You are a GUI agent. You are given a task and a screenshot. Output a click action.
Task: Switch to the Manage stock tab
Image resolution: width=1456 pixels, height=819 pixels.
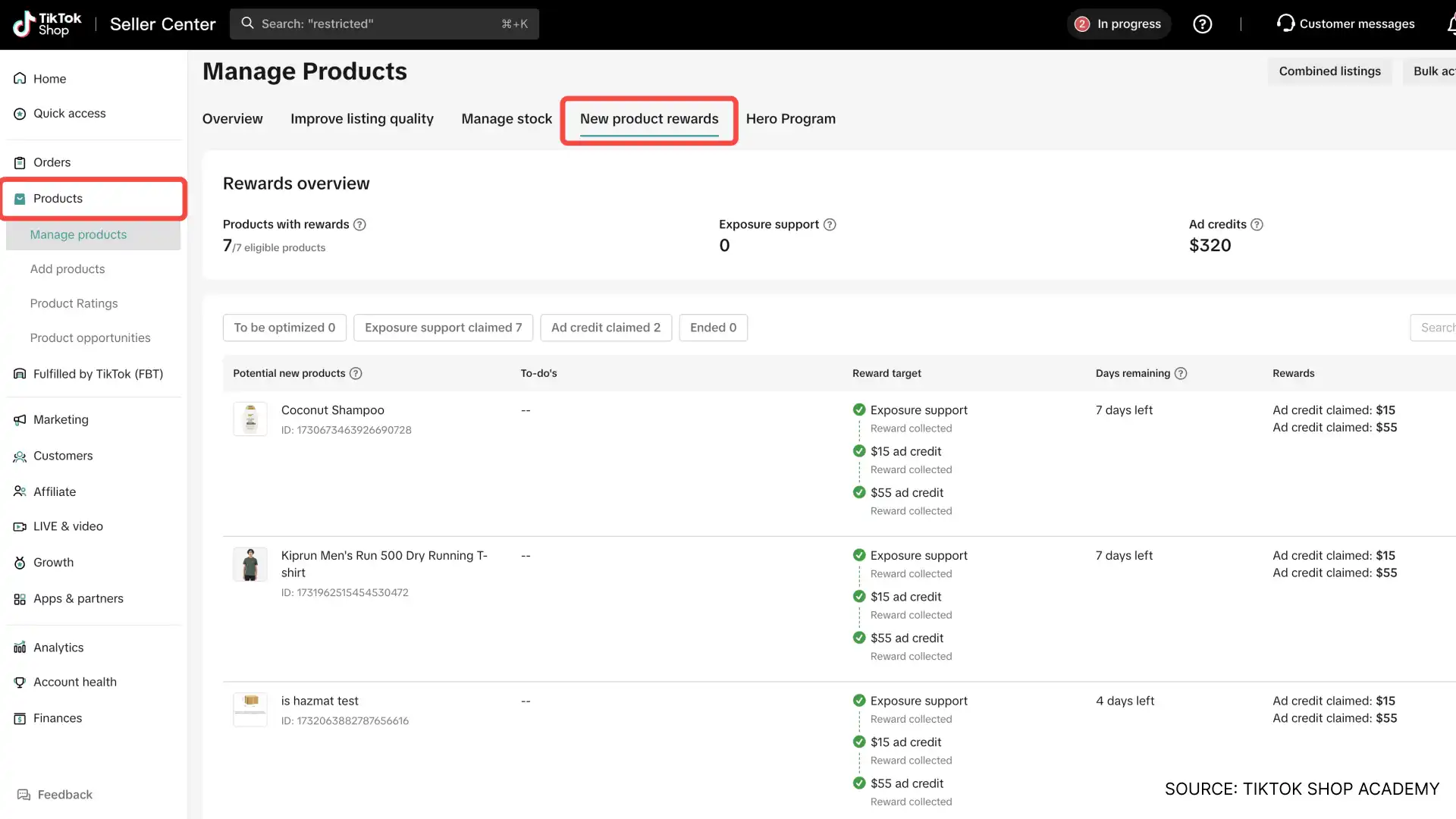click(x=507, y=119)
